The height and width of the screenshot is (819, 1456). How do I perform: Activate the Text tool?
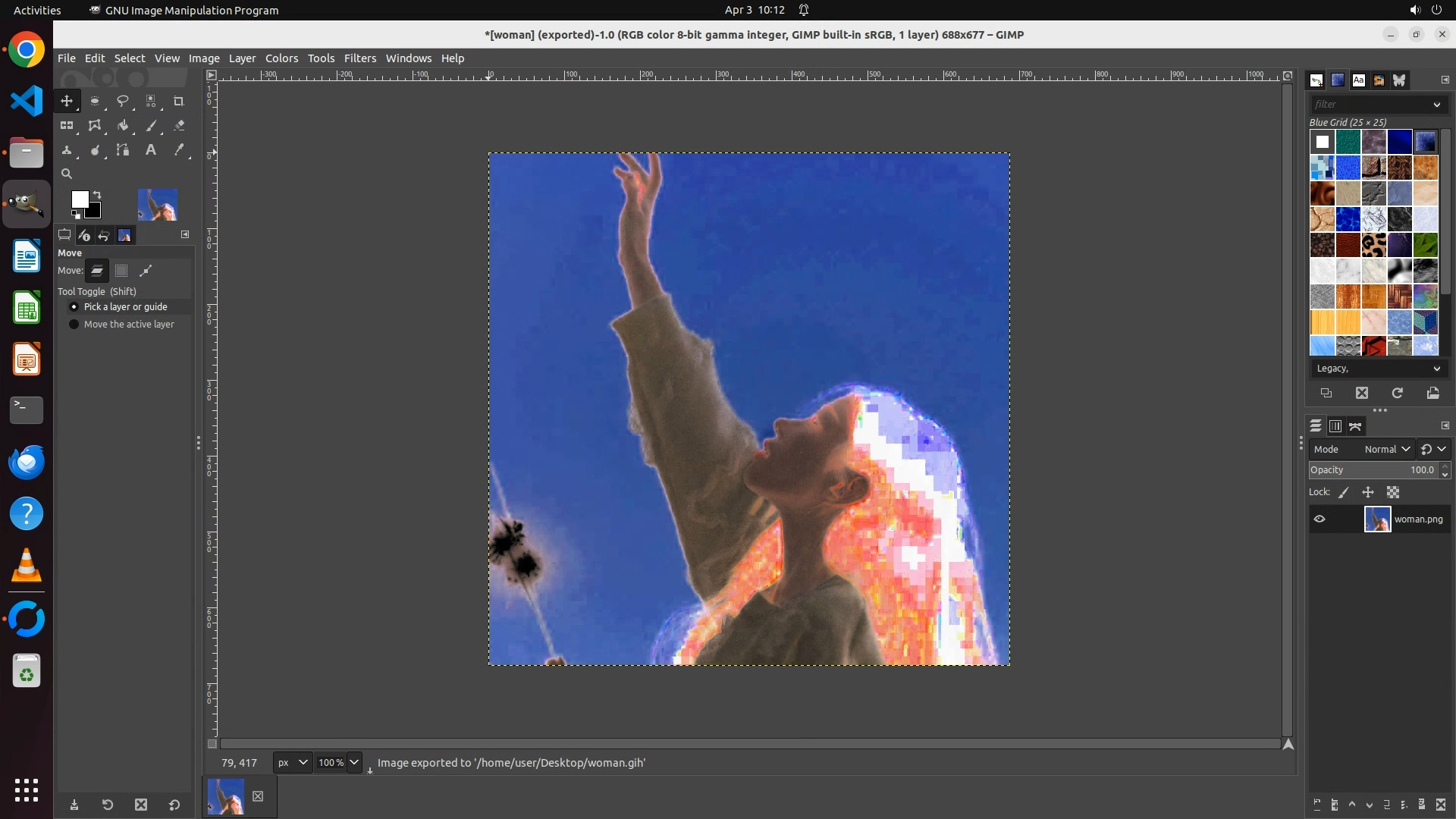coord(151,150)
